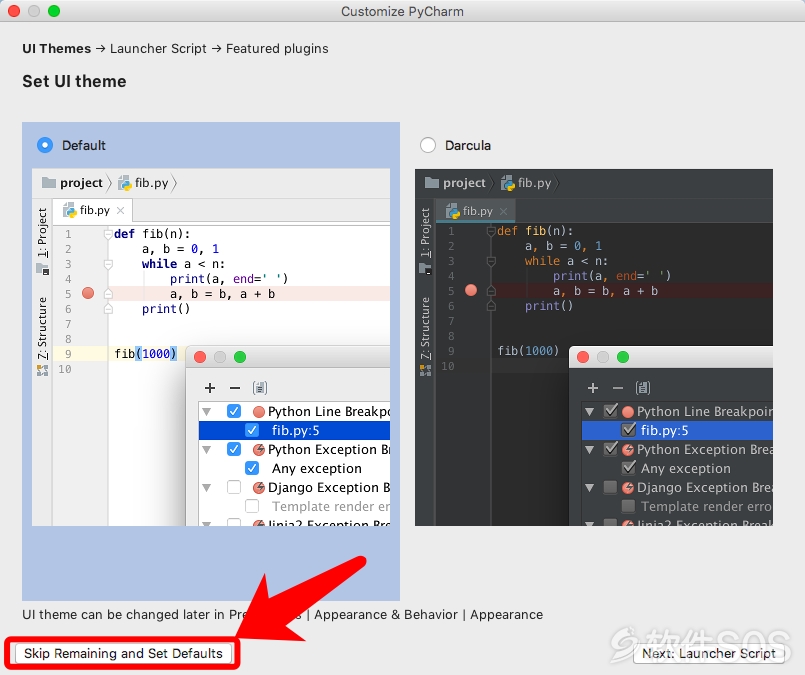This screenshot has height=675, width=805.
Task: Select the Darcula theme radio button
Action: tap(428, 145)
